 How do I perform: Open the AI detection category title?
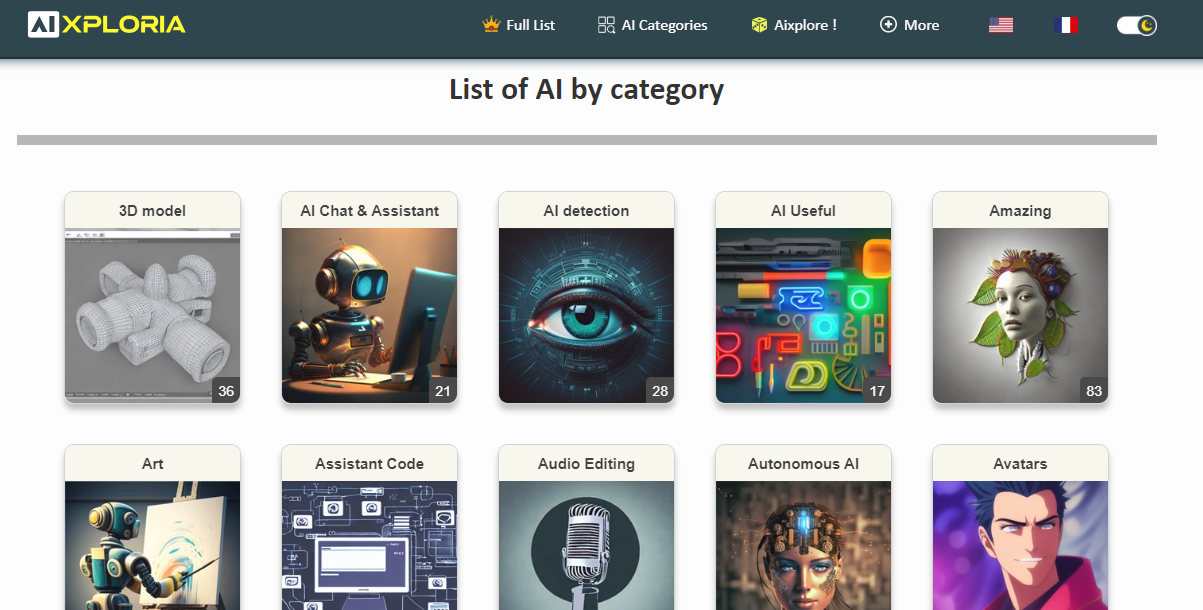[x=586, y=210]
